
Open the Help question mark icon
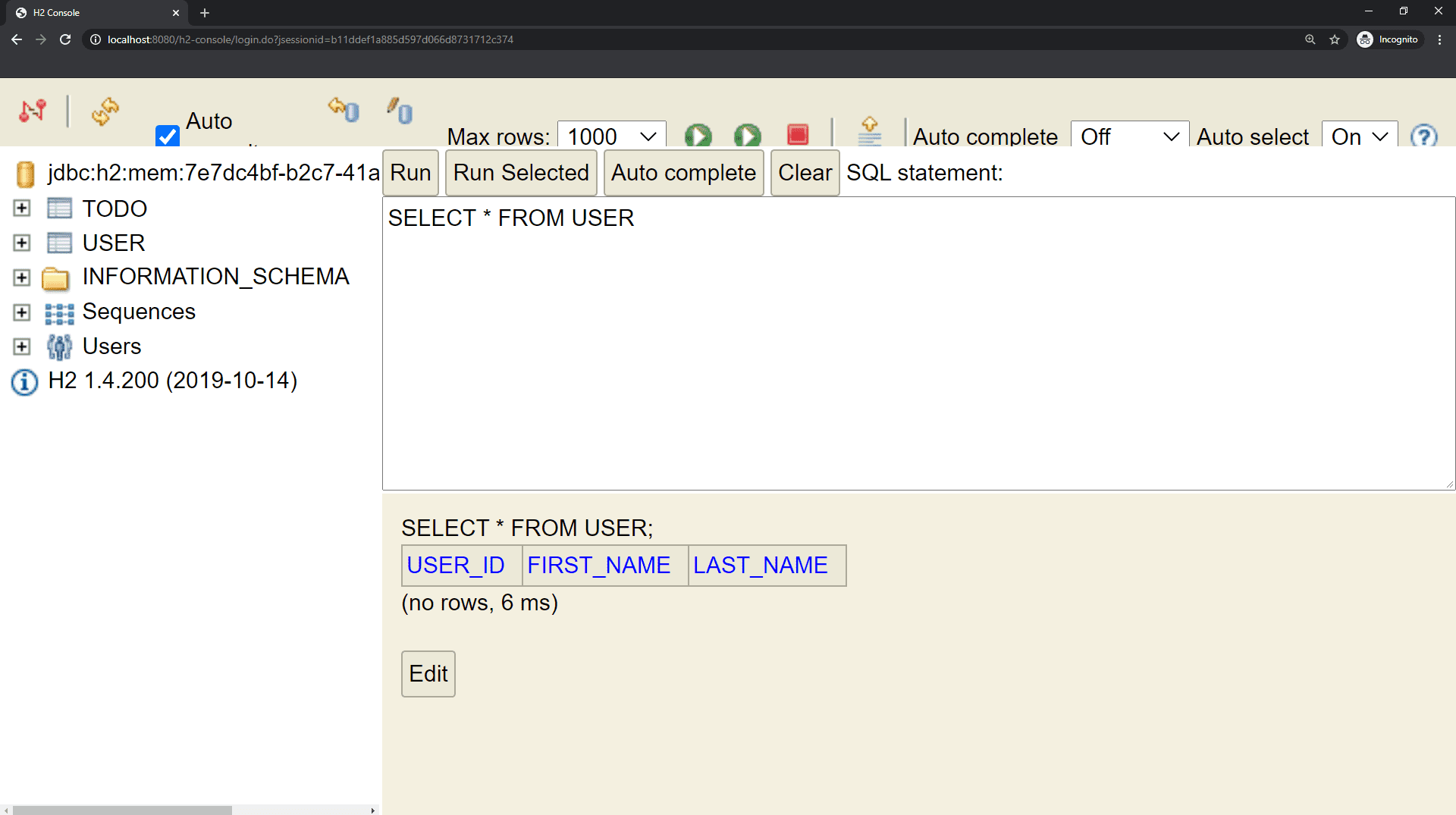(1423, 136)
